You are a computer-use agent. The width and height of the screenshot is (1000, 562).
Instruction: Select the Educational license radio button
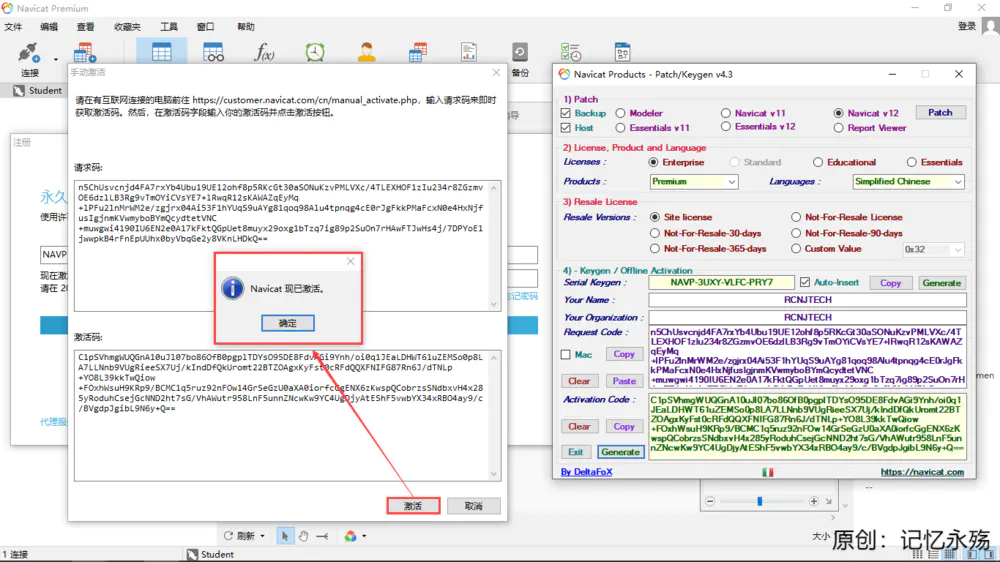coord(818,162)
